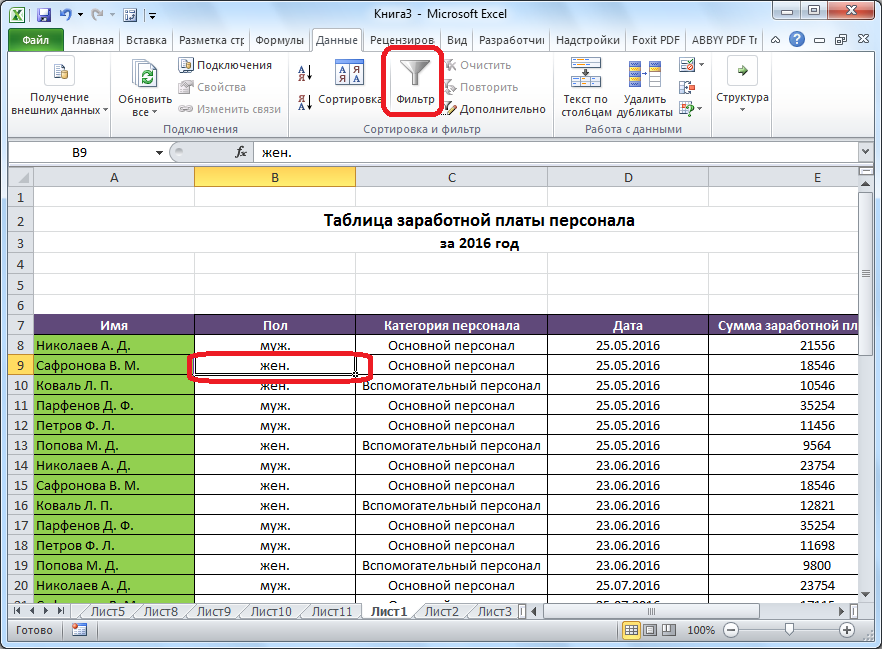Click the Name Box showing B9
The height and width of the screenshot is (649, 882).
(x=80, y=152)
